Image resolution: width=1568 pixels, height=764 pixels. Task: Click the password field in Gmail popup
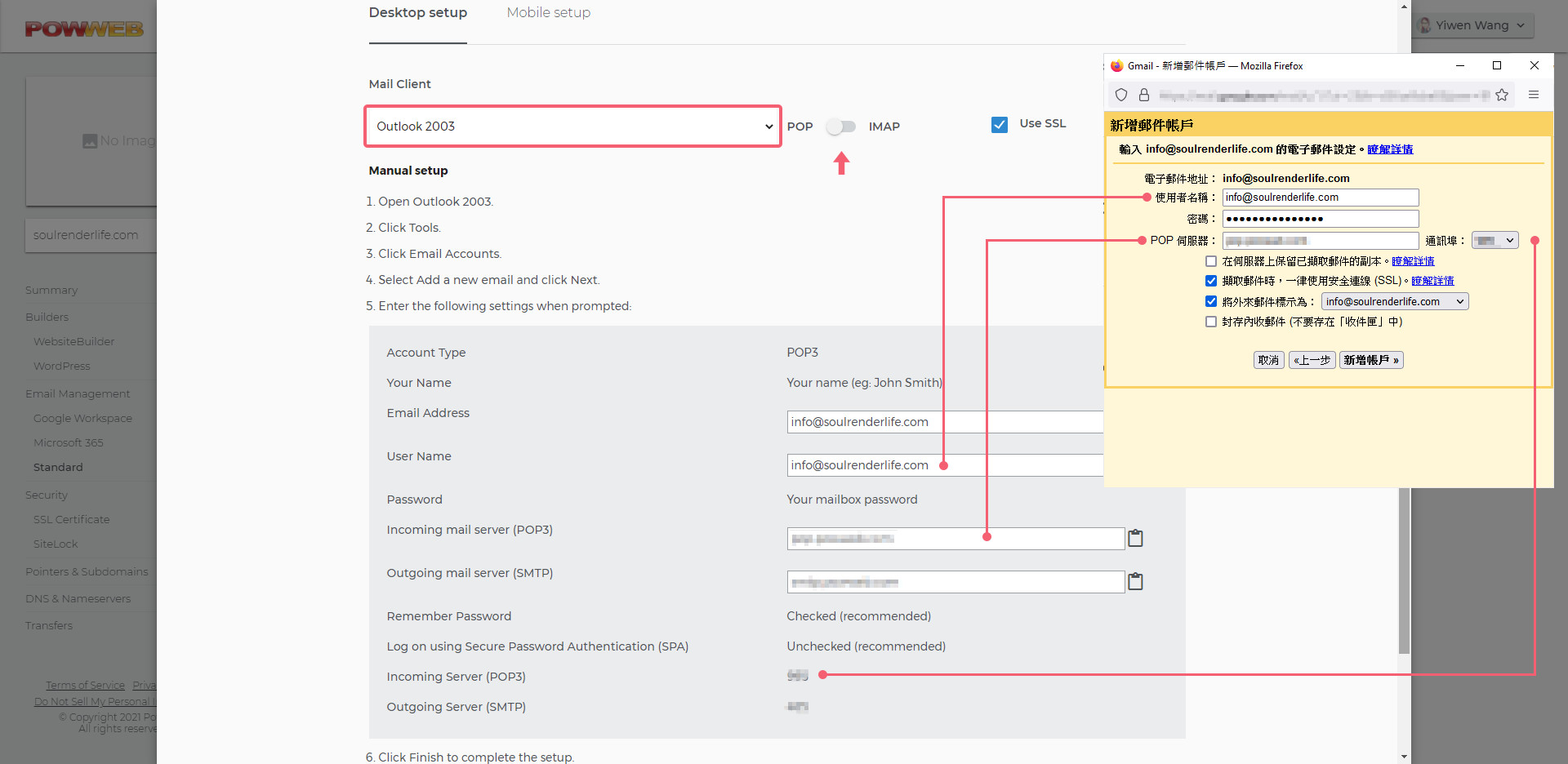click(x=1321, y=219)
